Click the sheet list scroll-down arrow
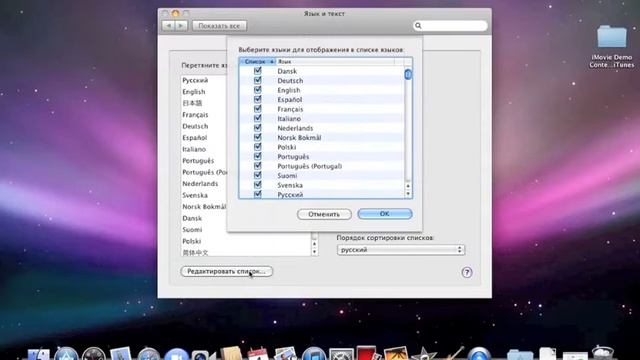Image resolution: width=640 pixels, height=360 pixels. 408,194
